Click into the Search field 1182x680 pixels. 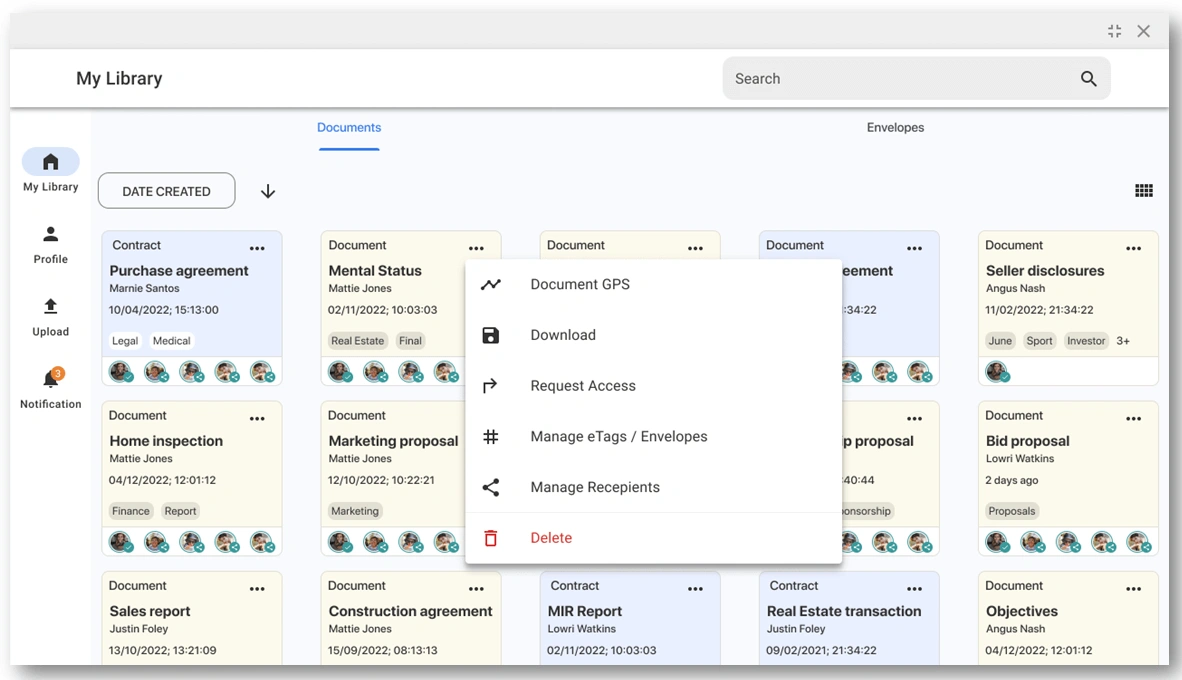[916, 78]
